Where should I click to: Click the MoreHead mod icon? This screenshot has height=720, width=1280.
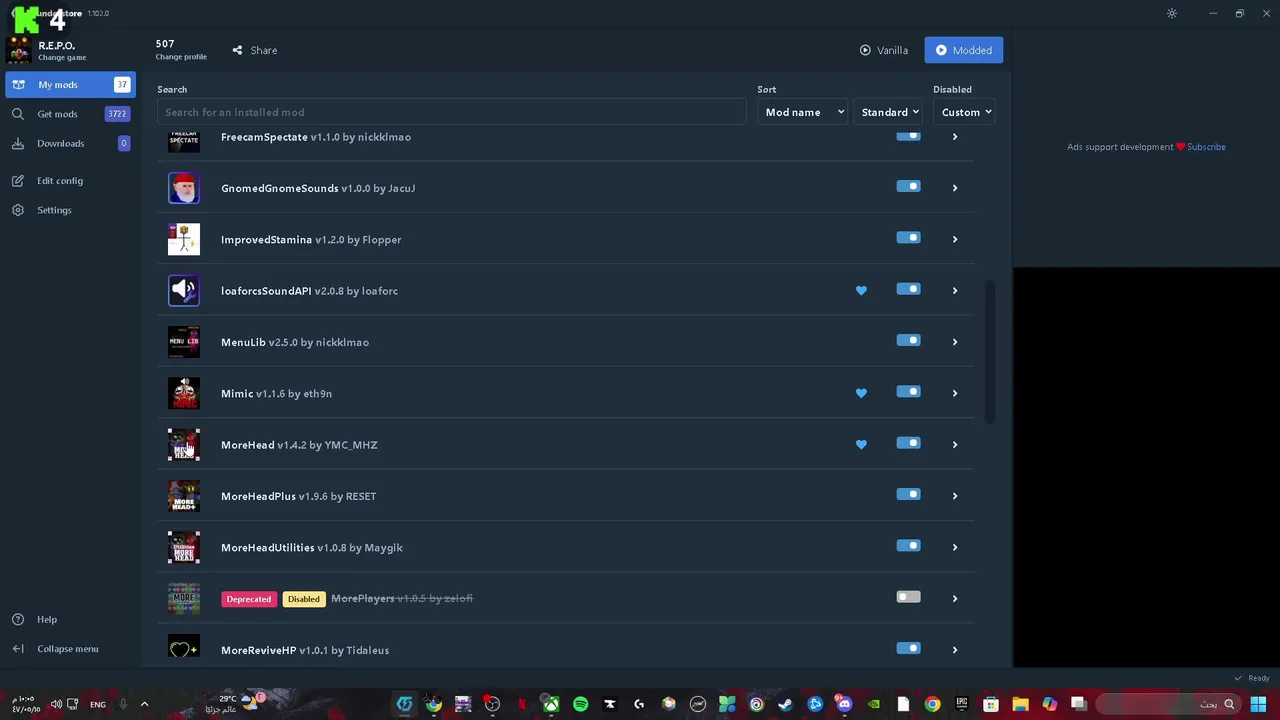tap(184, 445)
